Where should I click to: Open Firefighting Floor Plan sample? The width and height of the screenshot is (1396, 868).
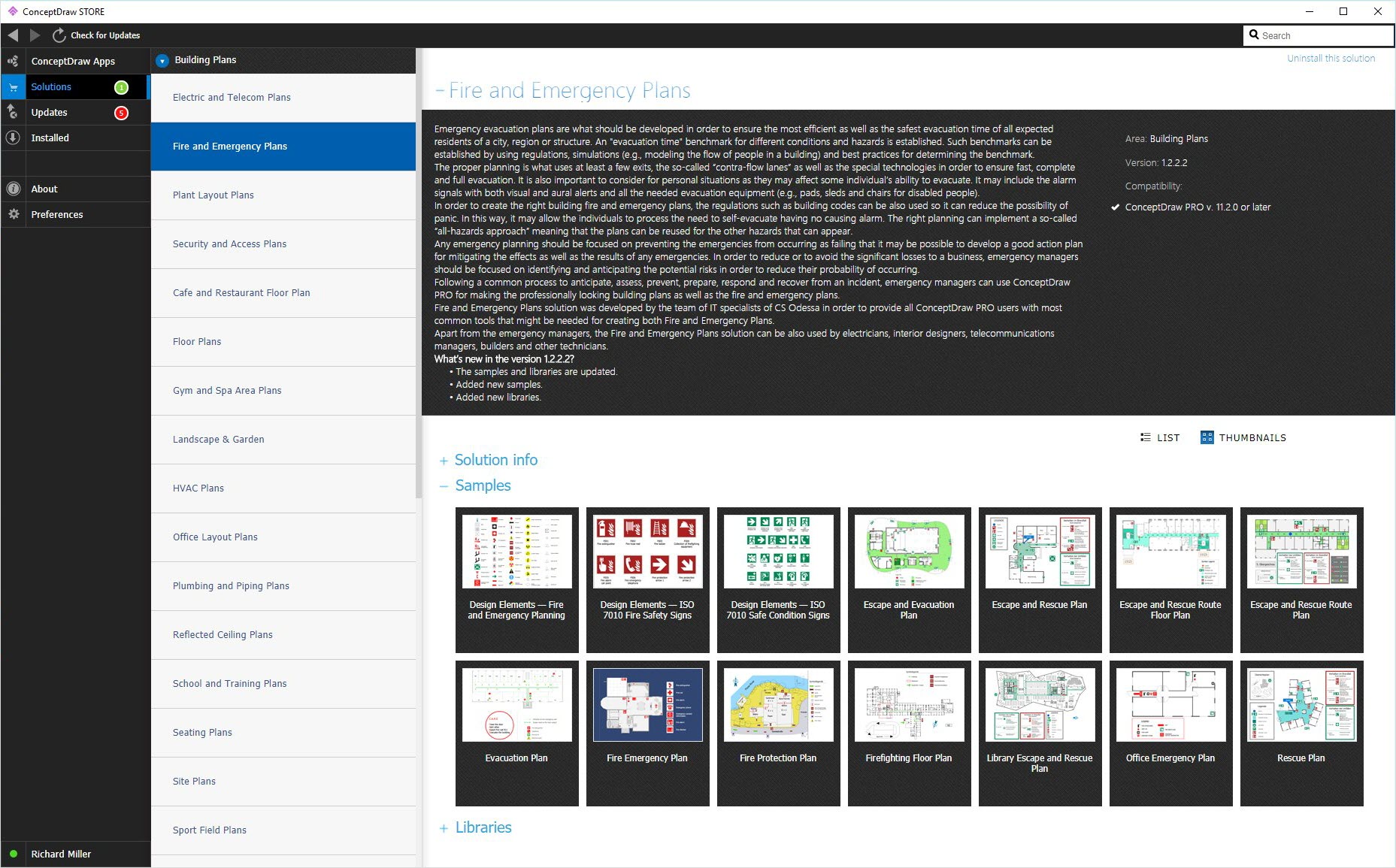click(909, 733)
